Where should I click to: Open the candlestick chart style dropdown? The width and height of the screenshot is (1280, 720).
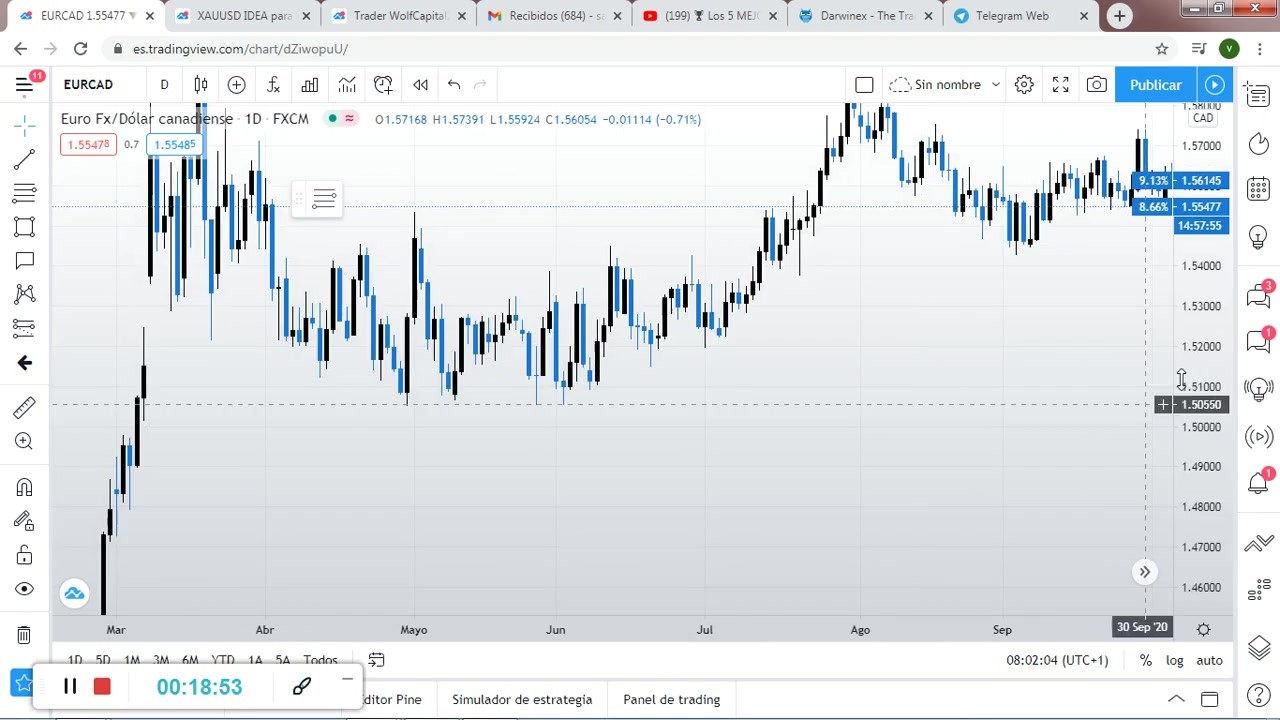coord(201,85)
